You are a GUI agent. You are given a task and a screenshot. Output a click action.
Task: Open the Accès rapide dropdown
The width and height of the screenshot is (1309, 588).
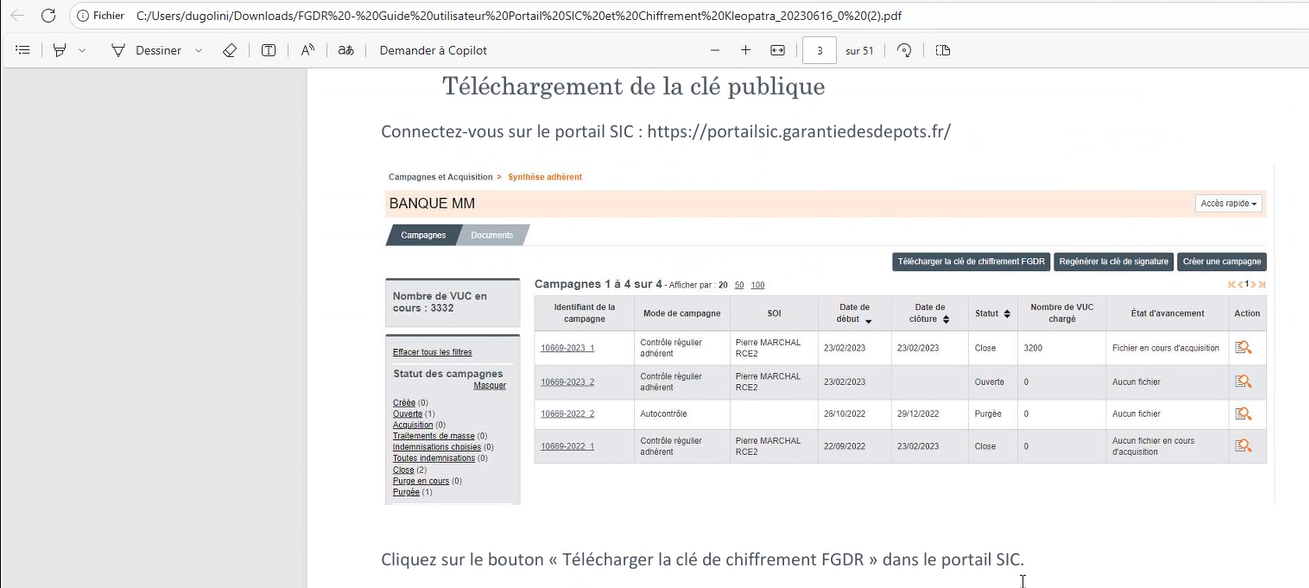[1228, 204]
